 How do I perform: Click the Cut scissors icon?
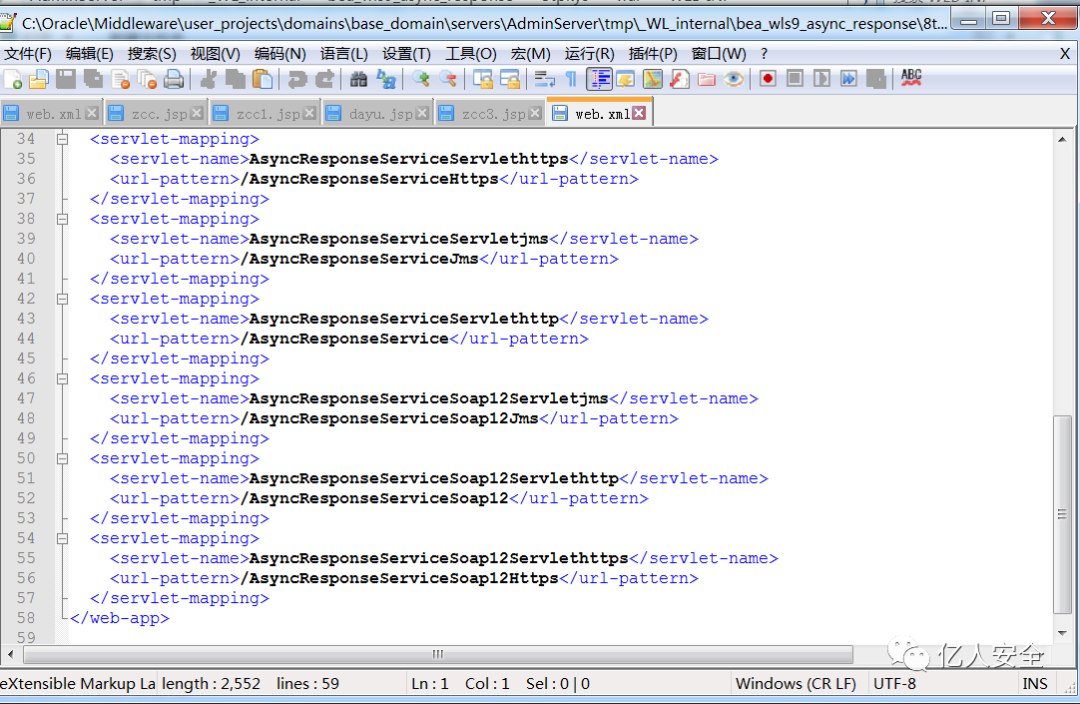[208, 79]
